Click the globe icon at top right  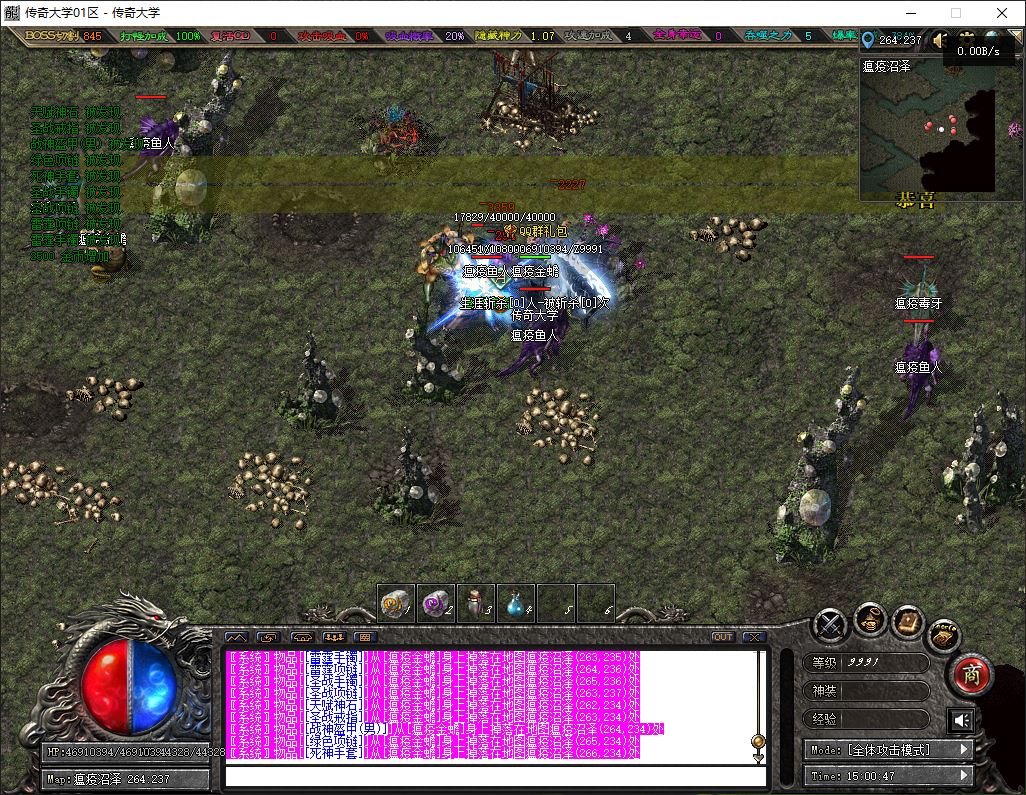click(992, 37)
